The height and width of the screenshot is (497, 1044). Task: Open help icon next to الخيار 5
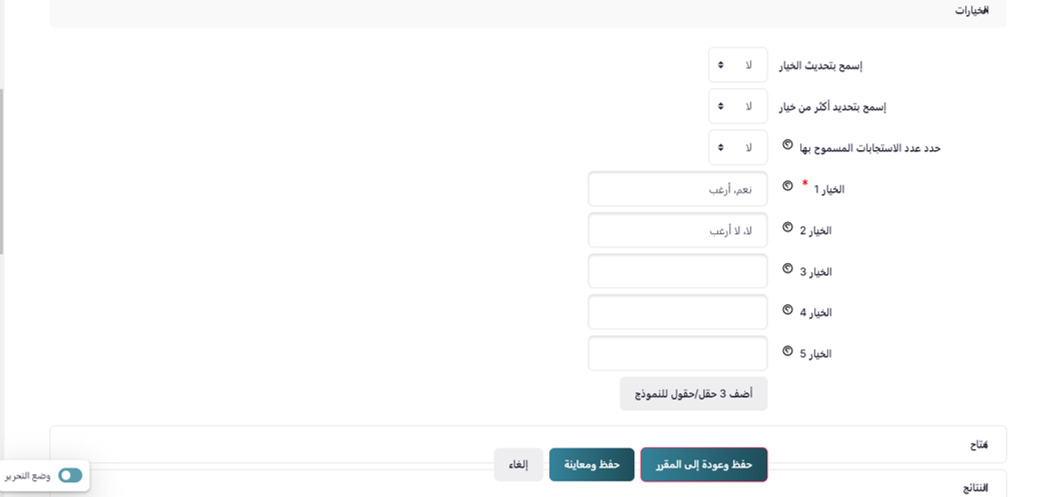click(x=788, y=351)
